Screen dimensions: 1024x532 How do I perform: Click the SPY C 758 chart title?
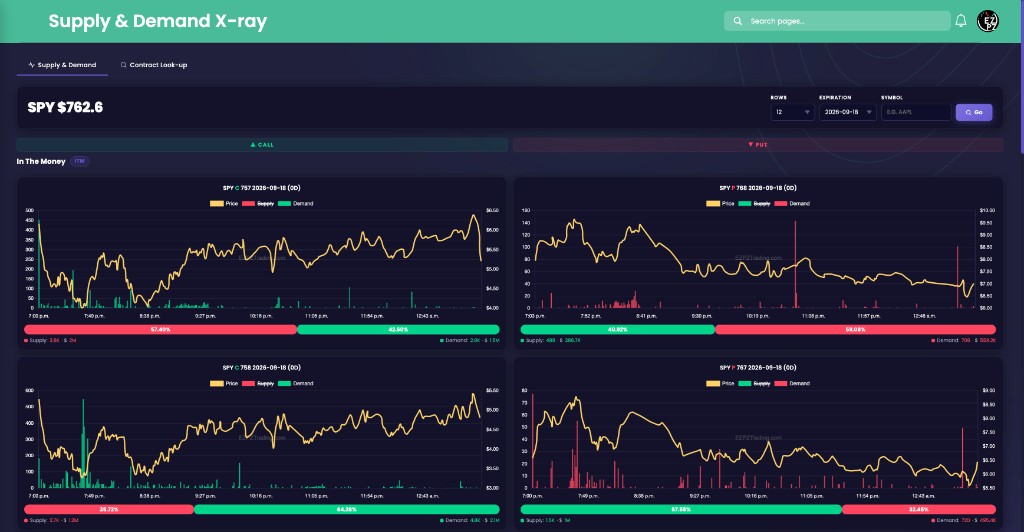tap(261, 368)
